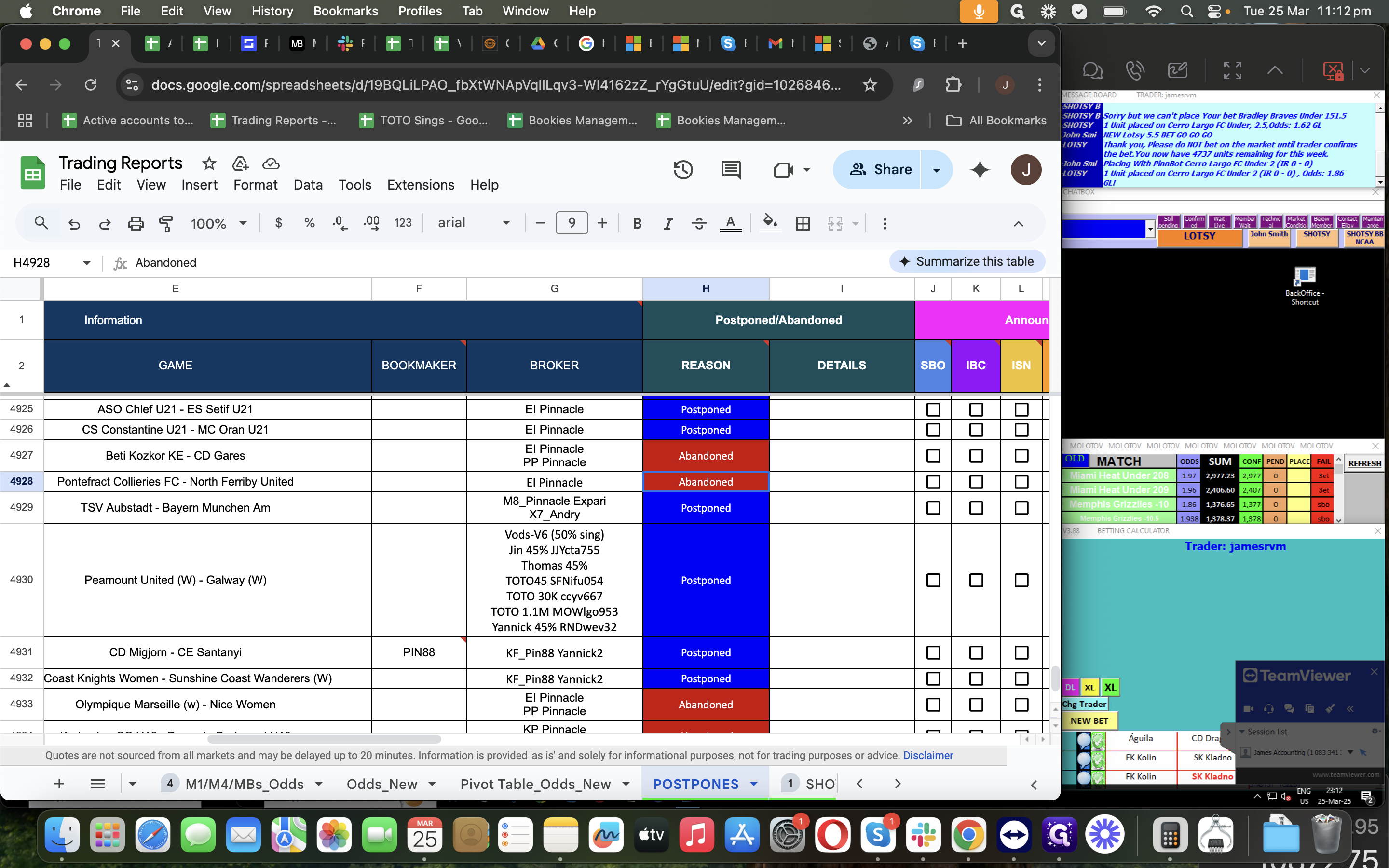Screen dimensions: 1389x868
Task: Click the font size input field
Action: [571, 223]
